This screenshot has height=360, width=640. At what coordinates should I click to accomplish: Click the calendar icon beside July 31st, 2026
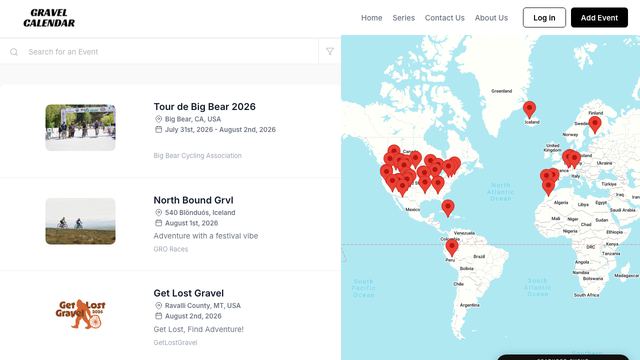pyautogui.click(x=158, y=129)
